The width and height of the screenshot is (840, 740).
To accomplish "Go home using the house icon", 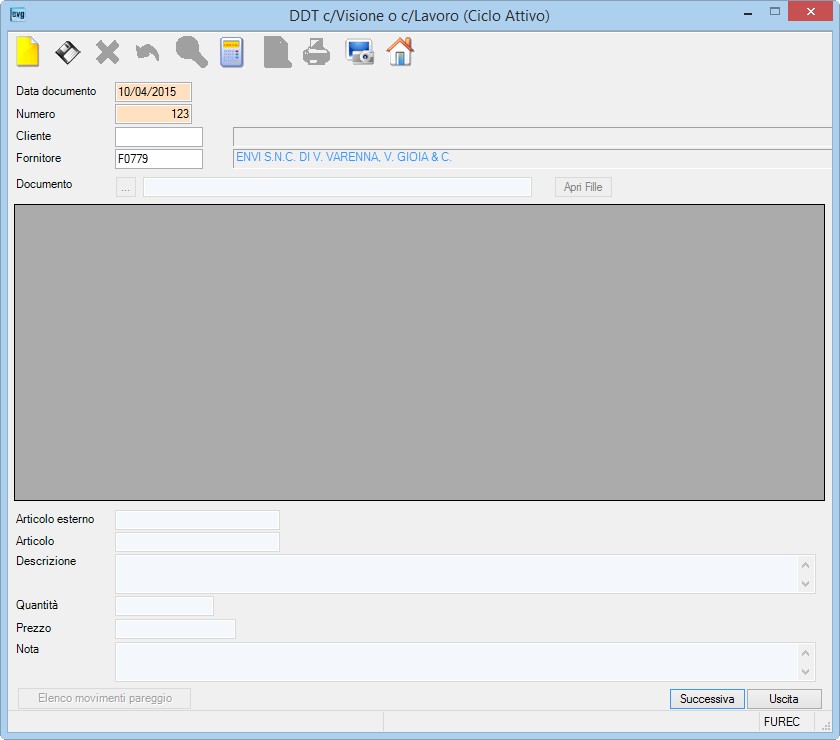I will coord(400,51).
